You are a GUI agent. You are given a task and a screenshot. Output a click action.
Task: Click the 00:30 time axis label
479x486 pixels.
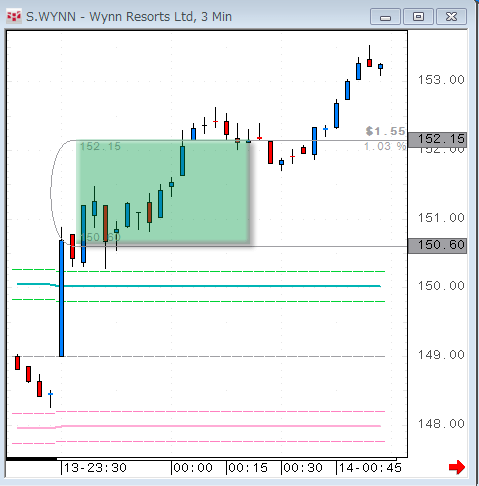tap(303, 468)
